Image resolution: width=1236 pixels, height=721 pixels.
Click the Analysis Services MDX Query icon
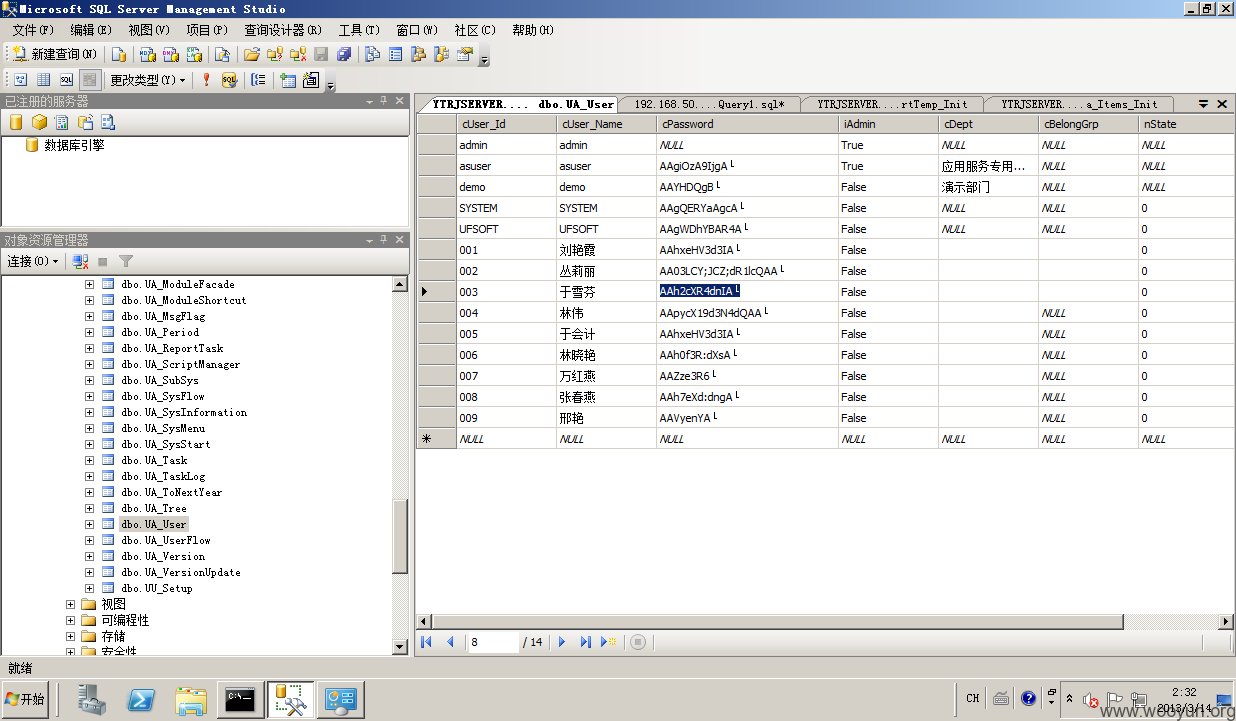(x=147, y=54)
